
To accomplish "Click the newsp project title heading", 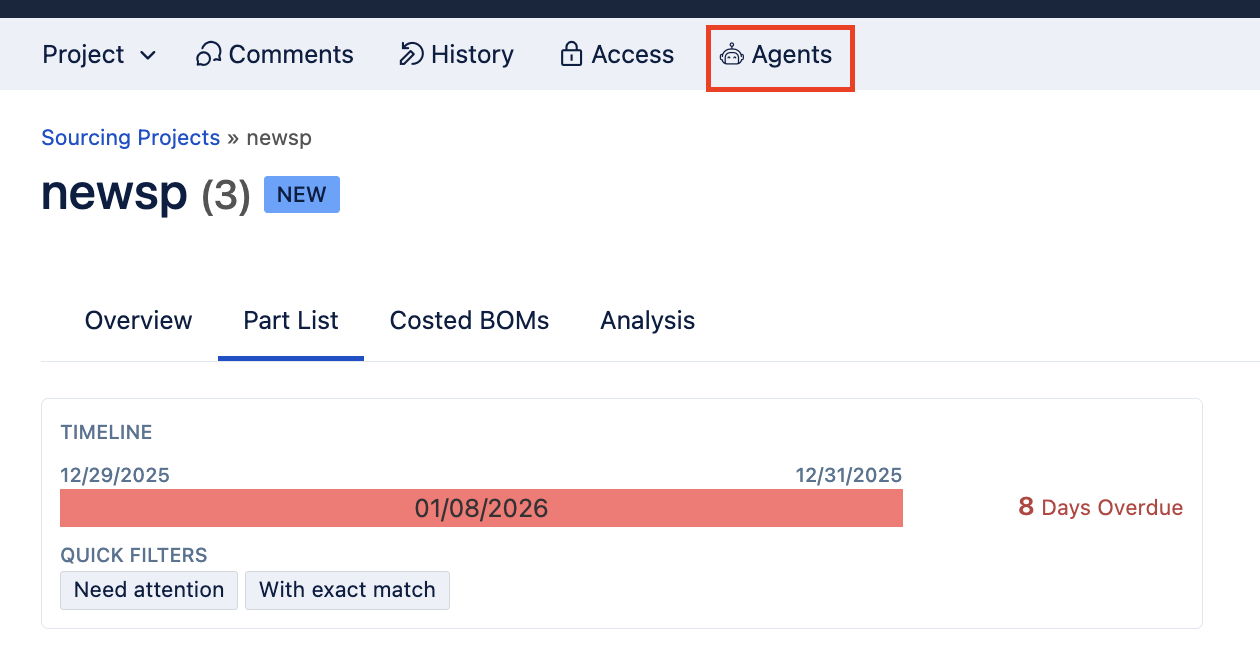I will [114, 193].
